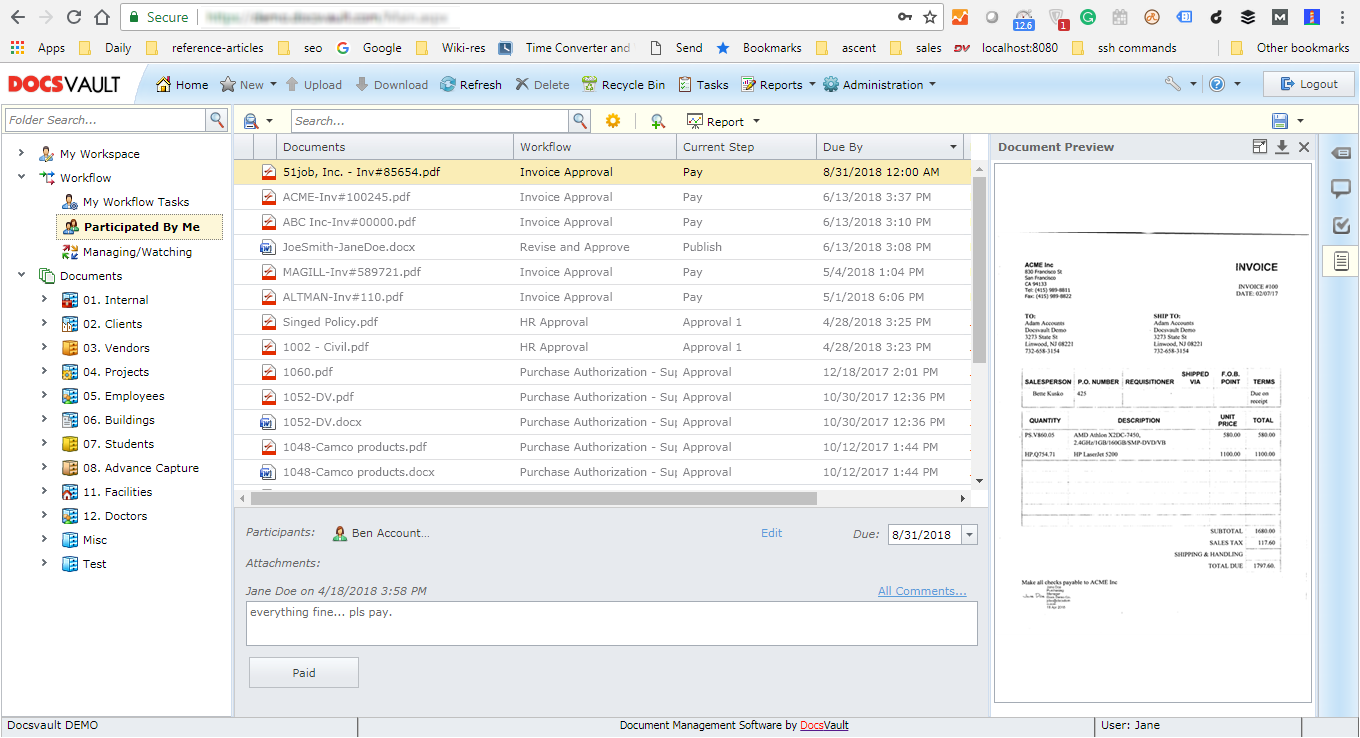Open the Tasks checklist icon
The width and height of the screenshot is (1360, 738).
point(685,85)
